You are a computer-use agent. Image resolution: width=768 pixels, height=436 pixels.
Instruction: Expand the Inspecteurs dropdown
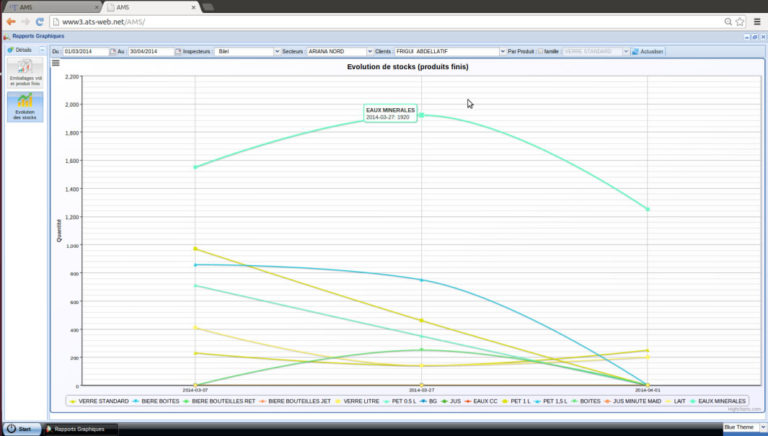[x=275, y=51]
